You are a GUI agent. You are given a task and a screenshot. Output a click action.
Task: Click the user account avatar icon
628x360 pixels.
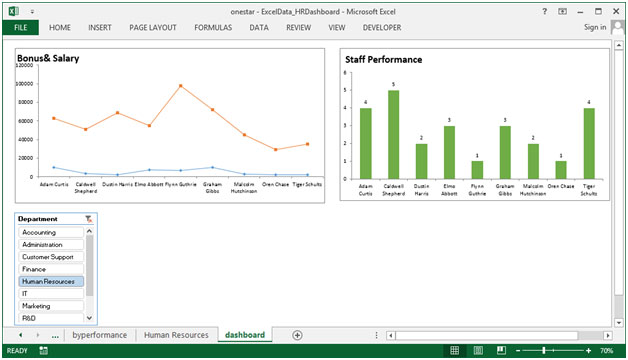(617, 27)
